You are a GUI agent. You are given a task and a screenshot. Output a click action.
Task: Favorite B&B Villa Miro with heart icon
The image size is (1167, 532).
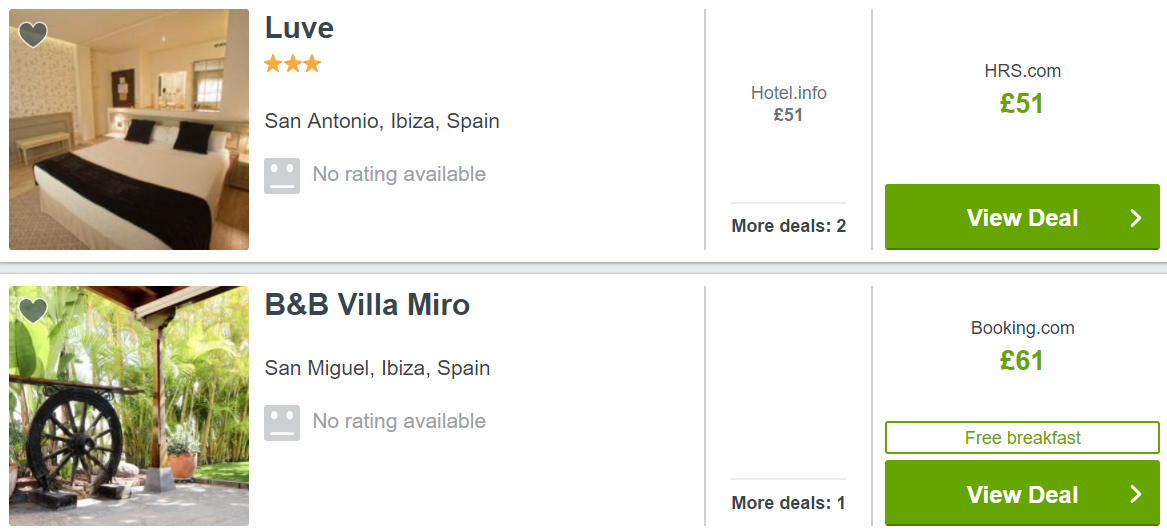coord(33,310)
